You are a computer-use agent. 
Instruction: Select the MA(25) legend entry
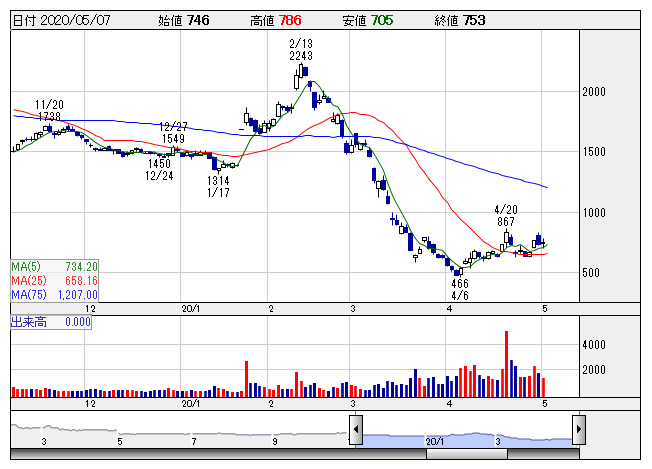(x=55, y=281)
